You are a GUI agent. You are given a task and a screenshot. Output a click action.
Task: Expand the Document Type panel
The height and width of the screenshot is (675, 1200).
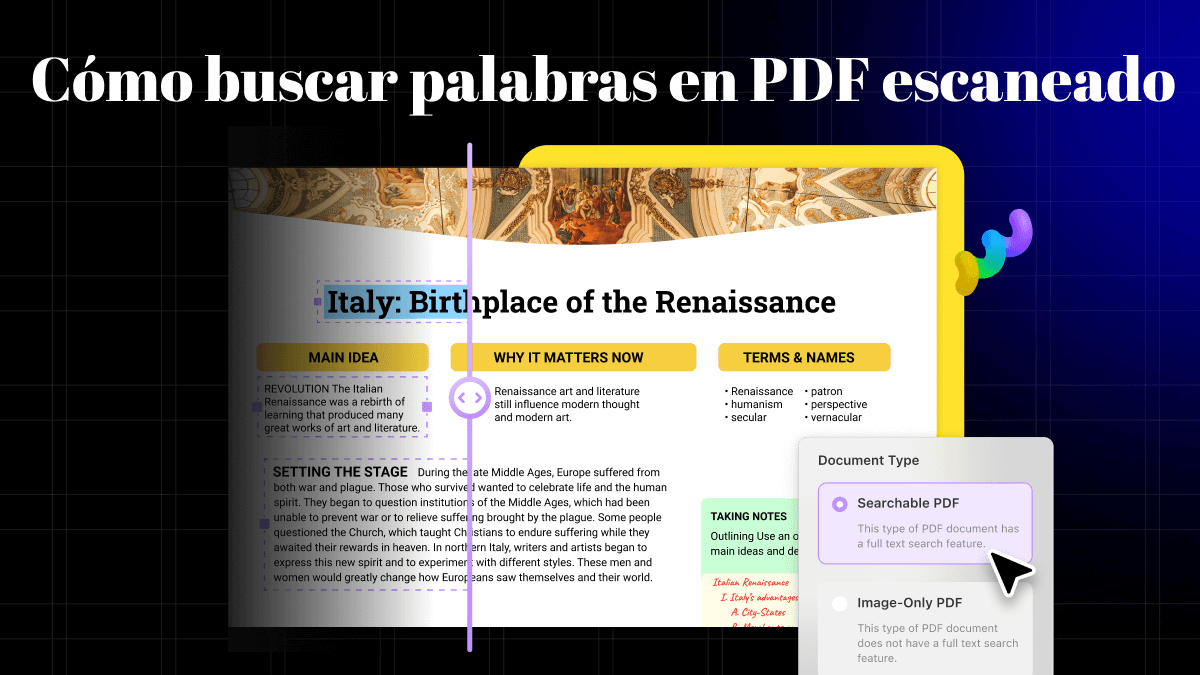click(x=868, y=460)
